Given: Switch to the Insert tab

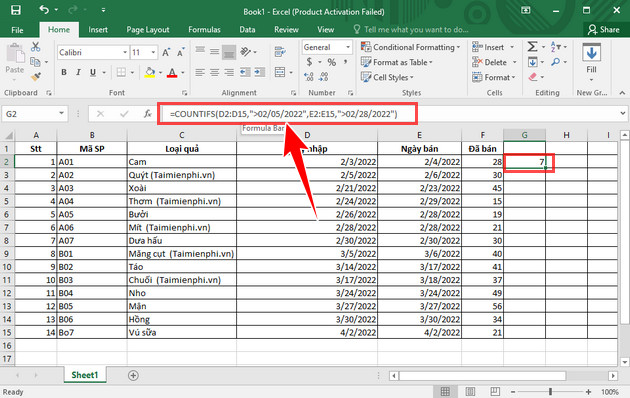Looking at the screenshot, I should click(98, 30).
